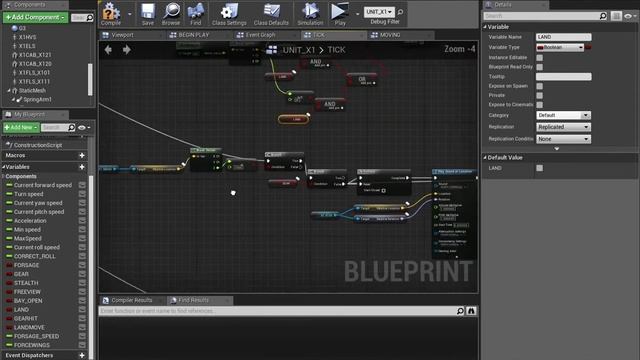This screenshot has height=360, width=640.
Task: Click the debug filter magnifier icon
Action: pyautogui.click(x=400, y=12)
